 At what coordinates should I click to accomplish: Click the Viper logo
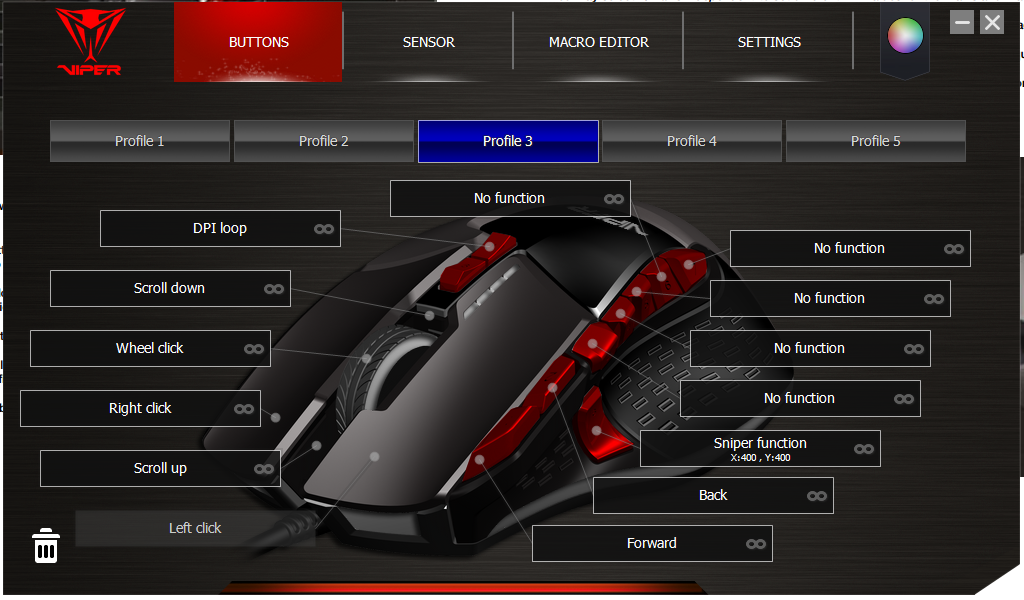89,42
